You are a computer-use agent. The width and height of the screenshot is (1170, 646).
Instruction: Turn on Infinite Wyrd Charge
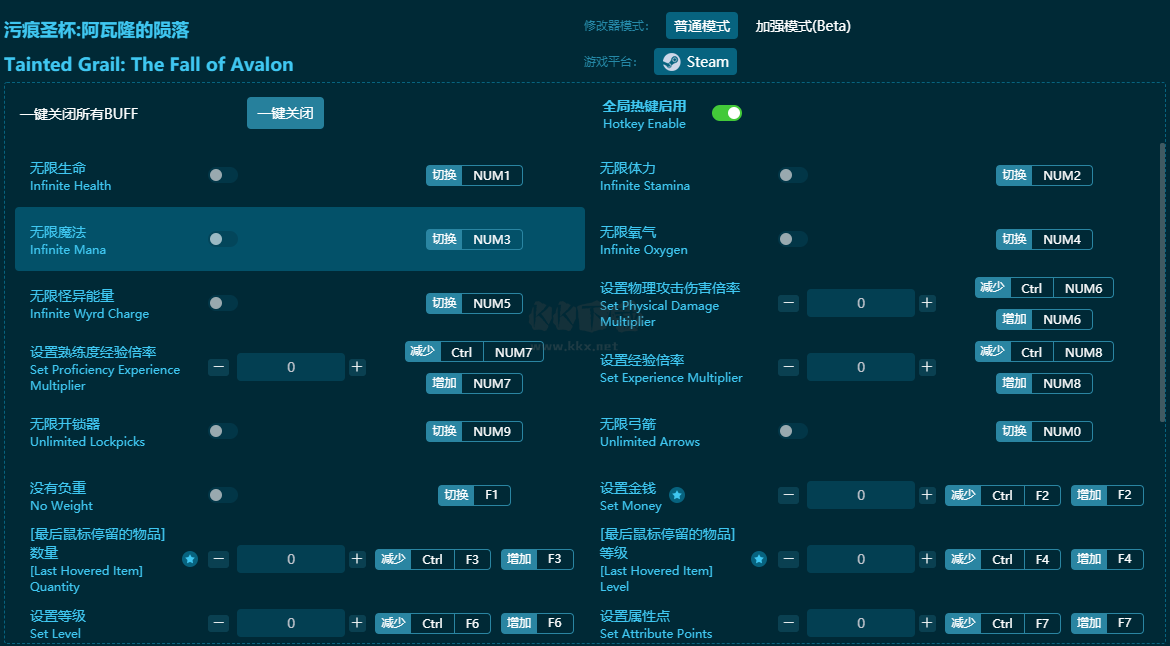[222, 303]
